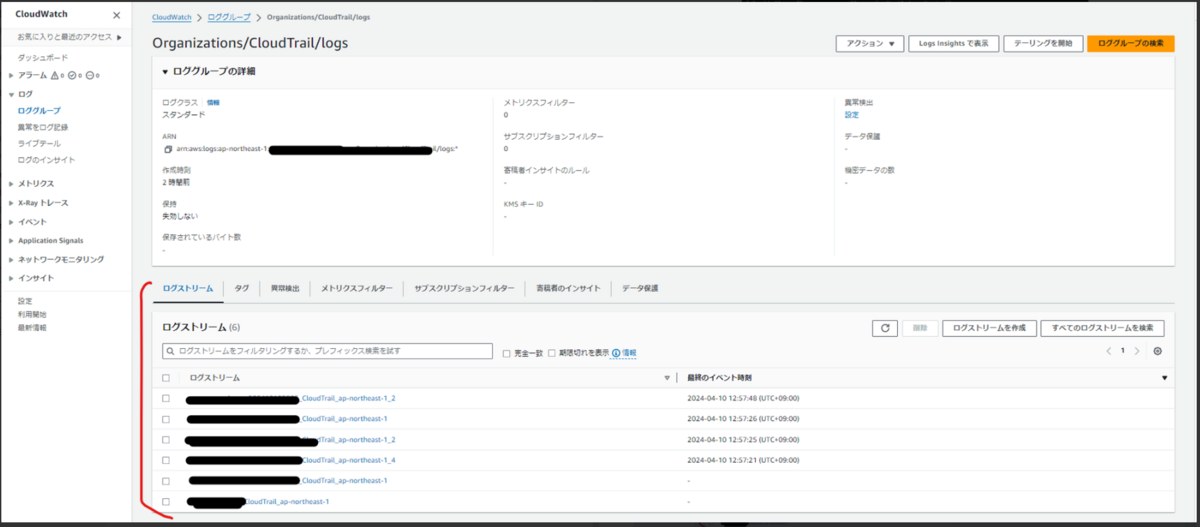The height and width of the screenshot is (527, 1200).
Task: Click すべてのログストリームを検索 button
Action: click(1102, 328)
